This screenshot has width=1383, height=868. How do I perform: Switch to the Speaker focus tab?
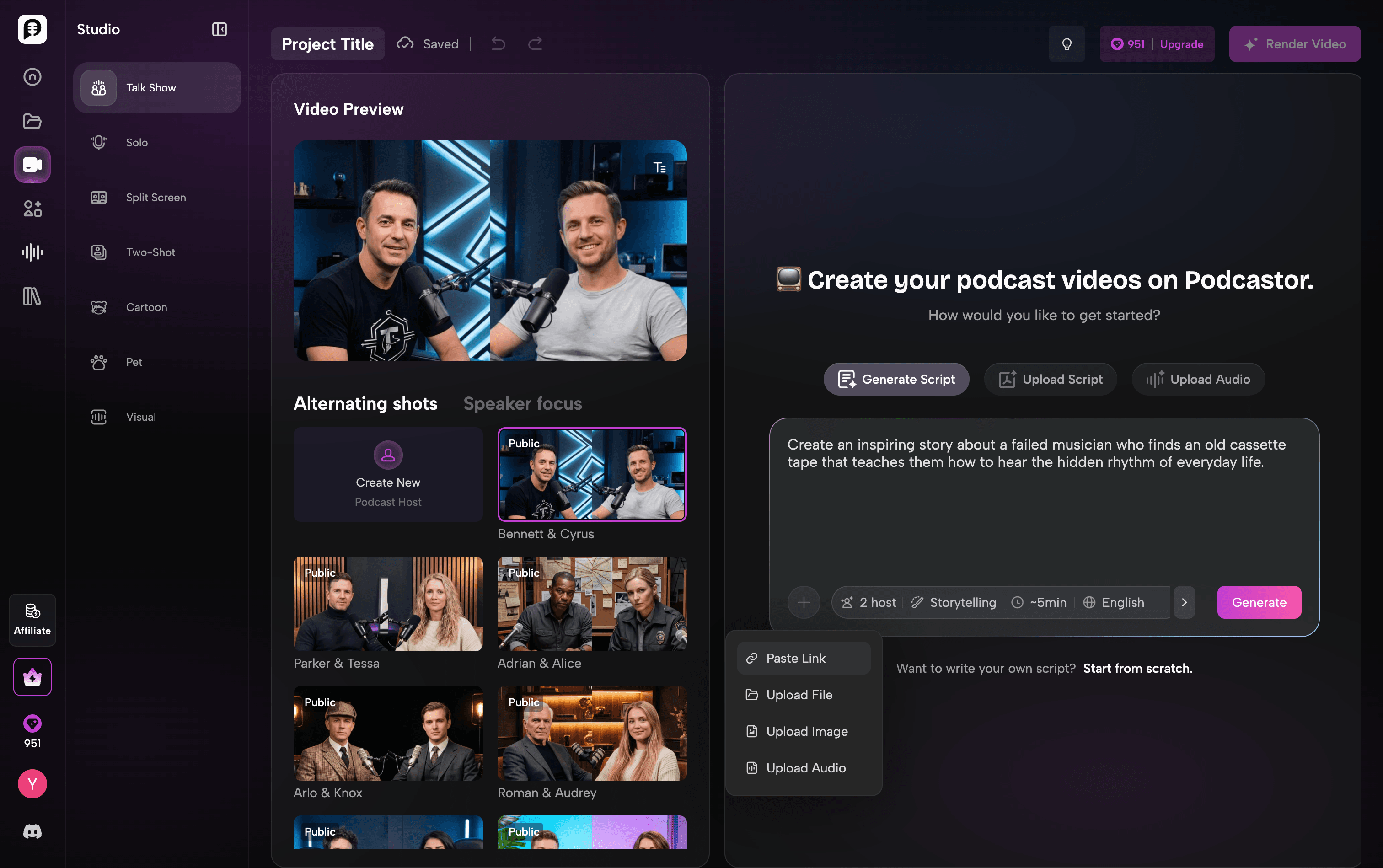click(523, 403)
